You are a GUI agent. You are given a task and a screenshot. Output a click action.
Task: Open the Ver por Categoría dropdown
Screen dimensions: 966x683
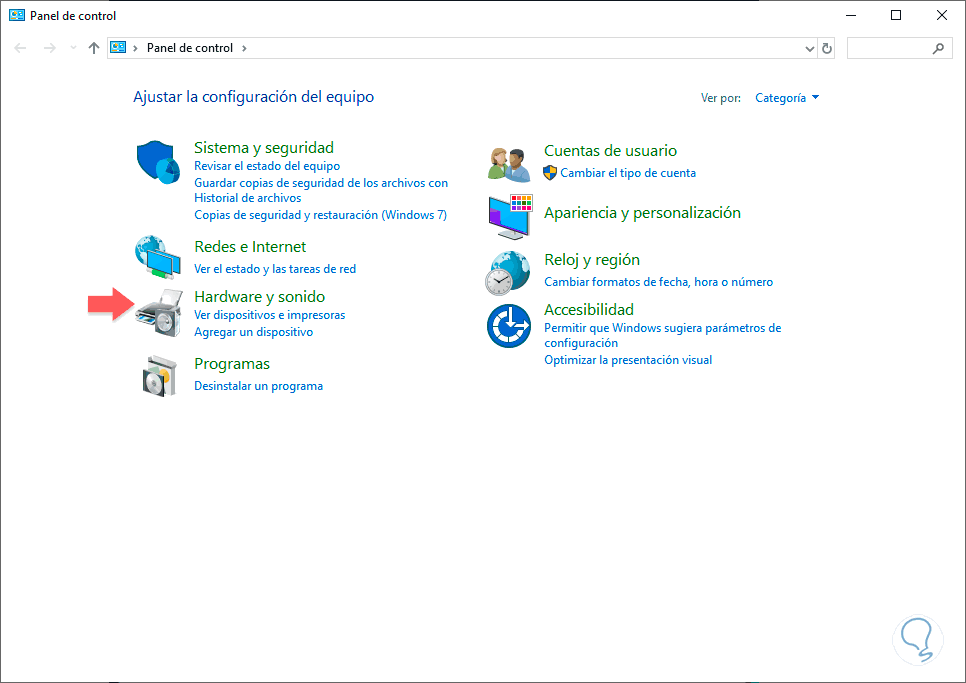(787, 98)
